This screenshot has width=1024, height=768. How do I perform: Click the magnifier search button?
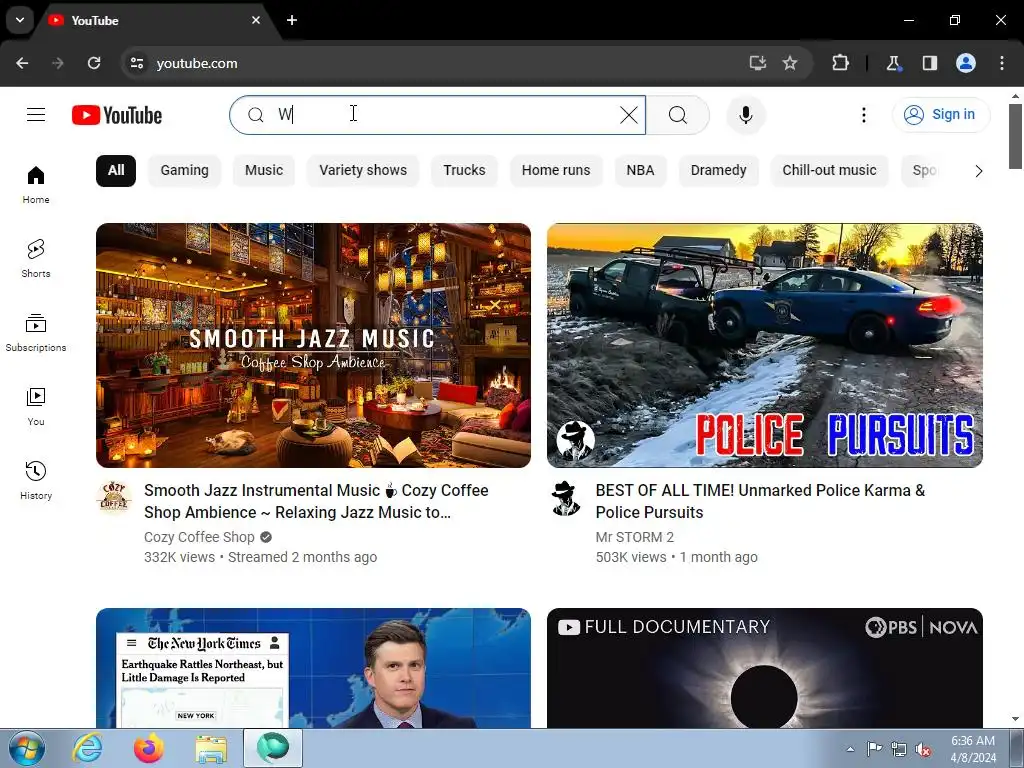678,115
